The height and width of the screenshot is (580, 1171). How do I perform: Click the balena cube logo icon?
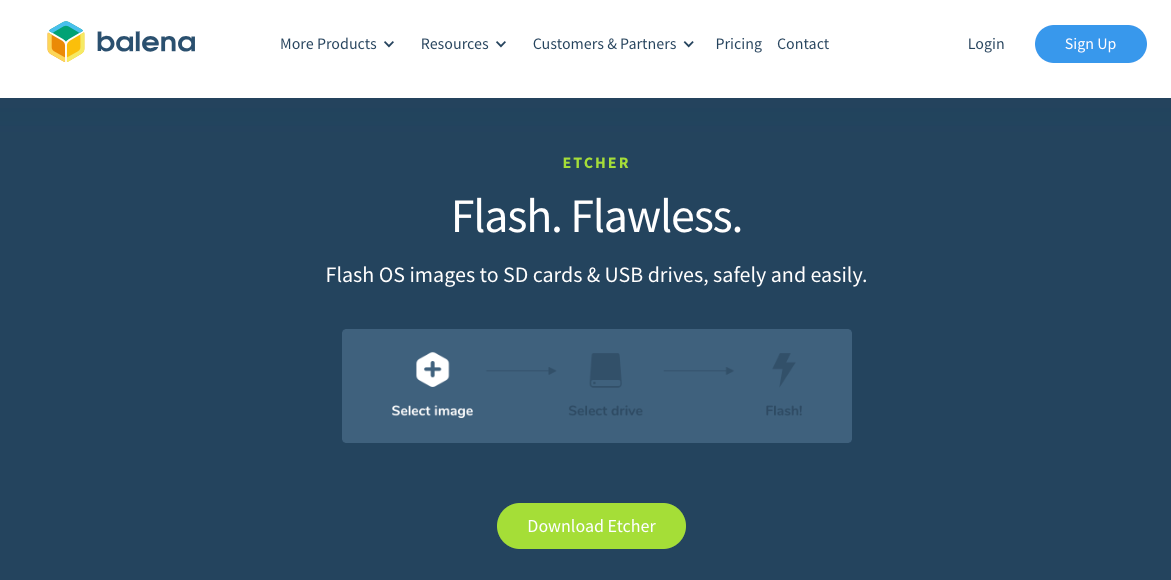[x=66, y=42]
